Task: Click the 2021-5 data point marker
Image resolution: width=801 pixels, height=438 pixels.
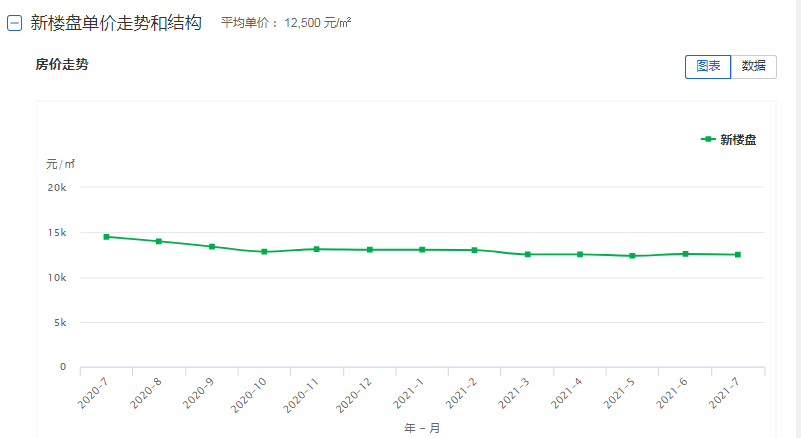Action: click(632, 256)
